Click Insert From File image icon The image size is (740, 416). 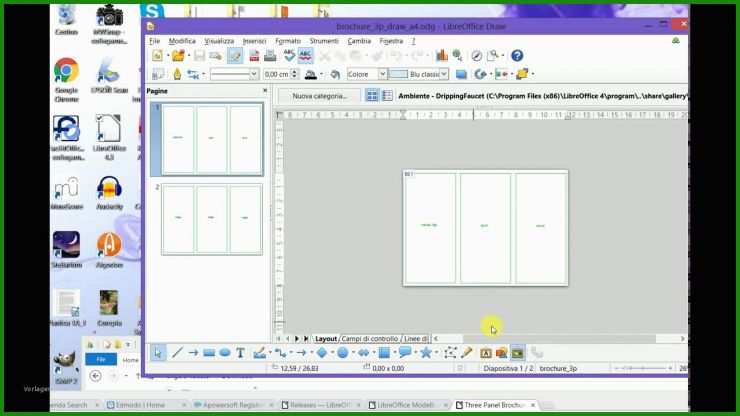[502, 353]
